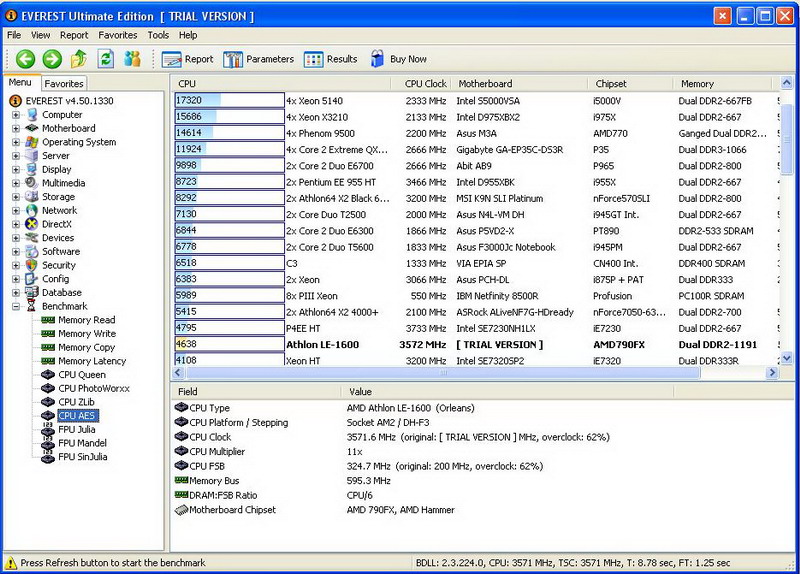Select the Server icon in tree

[32, 156]
